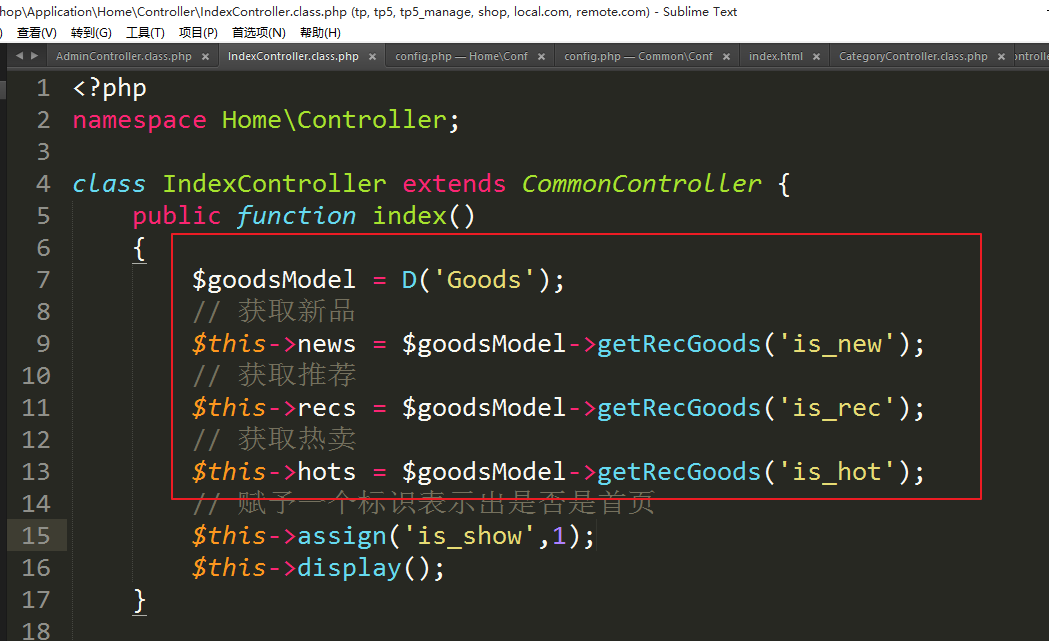1049x641 pixels.
Task: Open the 项目(P) menu
Action: (198, 33)
